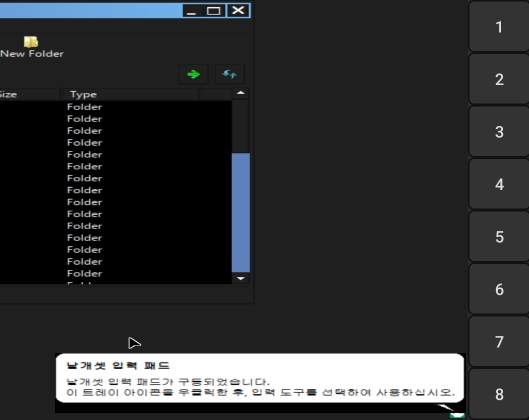Maximize the file browser window
Image resolution: width=529 pixels, height=420 pixels.
pyautogui.click(x=214, y=10)
